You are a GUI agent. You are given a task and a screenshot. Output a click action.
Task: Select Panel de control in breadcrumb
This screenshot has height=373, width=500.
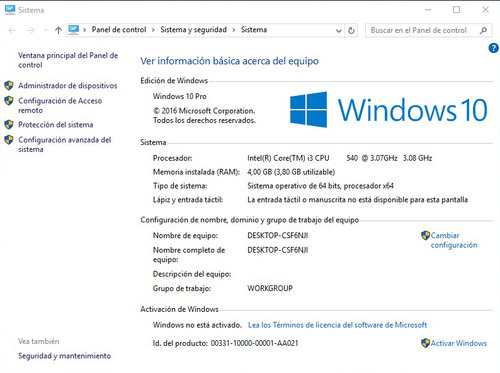point(119,30)
